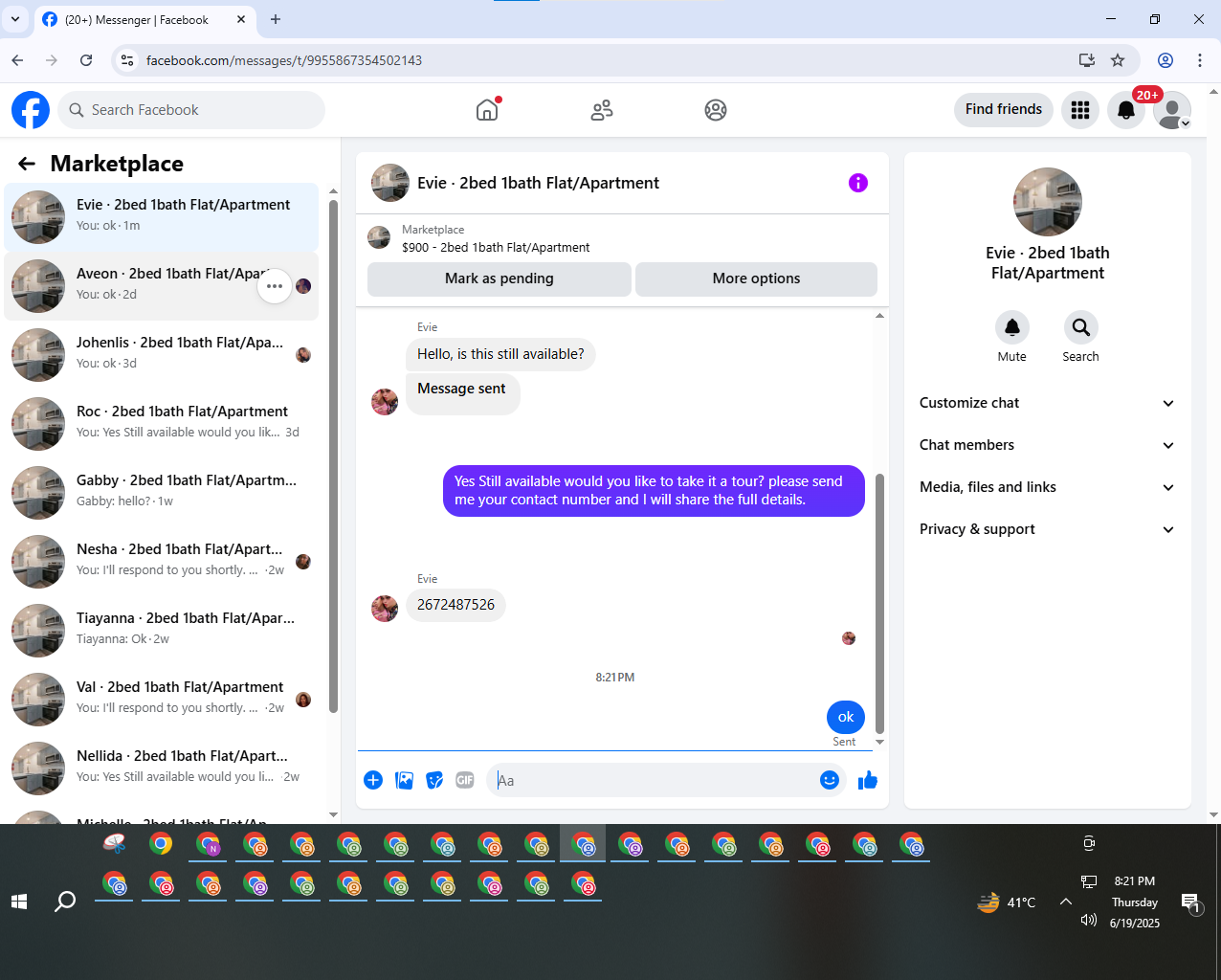Choose a sticker icon in composer
This screenshot has width=1221, height=980.
[435, 780]
